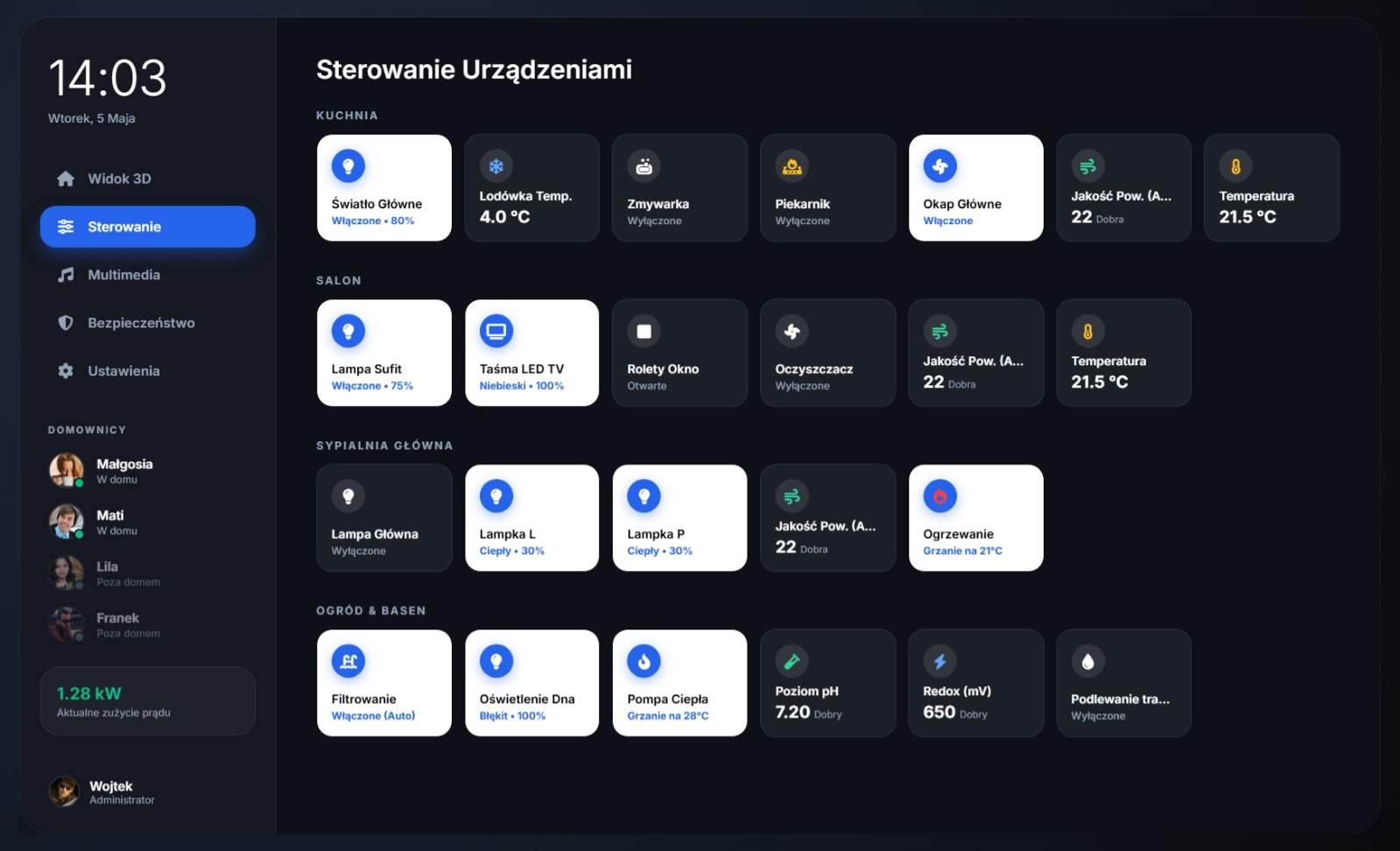This screenshot has height=851, width=1400.
Task: Click the air quality icon in Kuchnia
Action: coord(1088,166)
